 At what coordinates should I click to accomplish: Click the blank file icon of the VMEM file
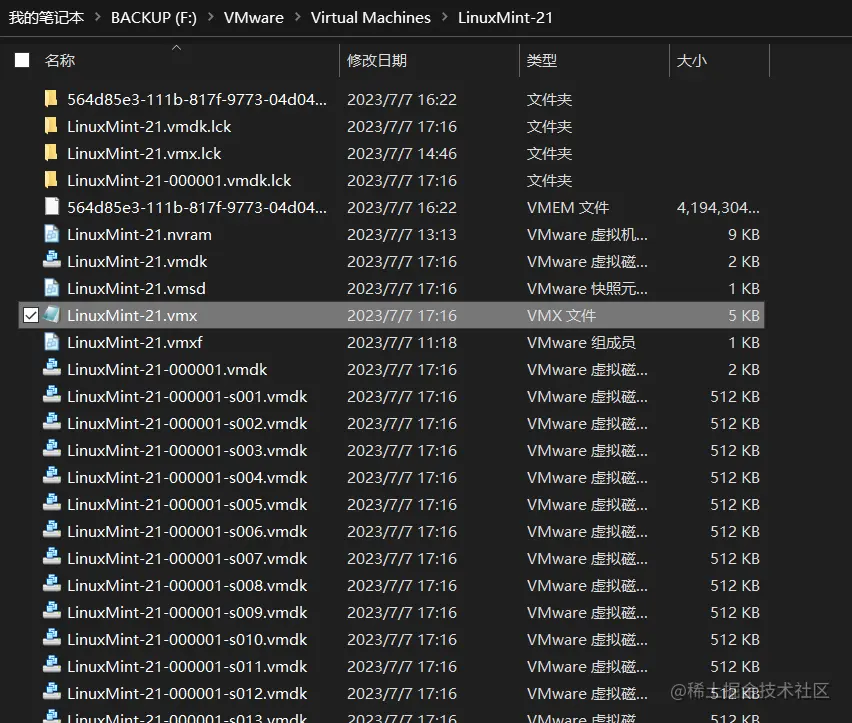coord(52,207)
